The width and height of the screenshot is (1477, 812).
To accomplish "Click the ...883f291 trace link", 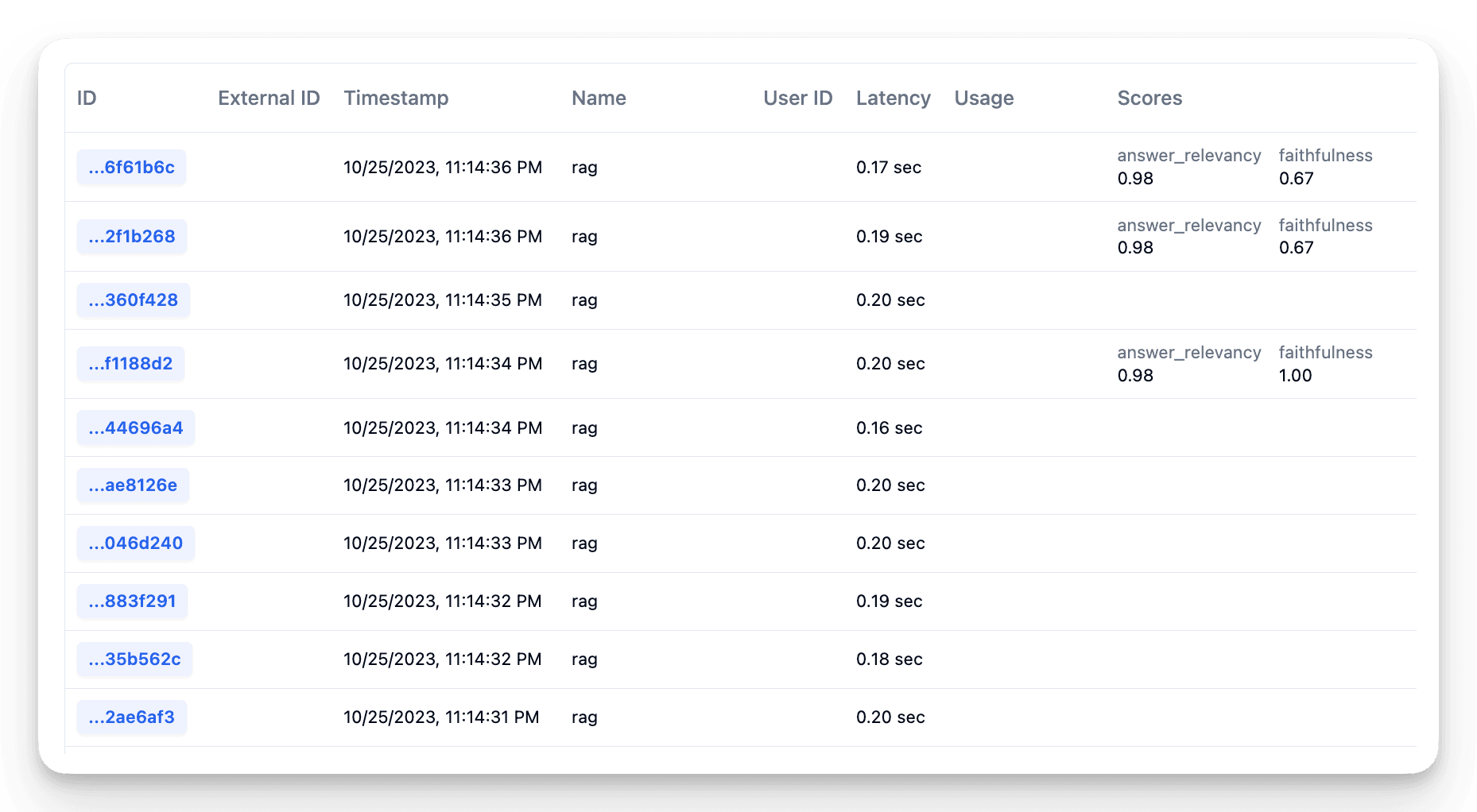I will [x=132, y=601].
